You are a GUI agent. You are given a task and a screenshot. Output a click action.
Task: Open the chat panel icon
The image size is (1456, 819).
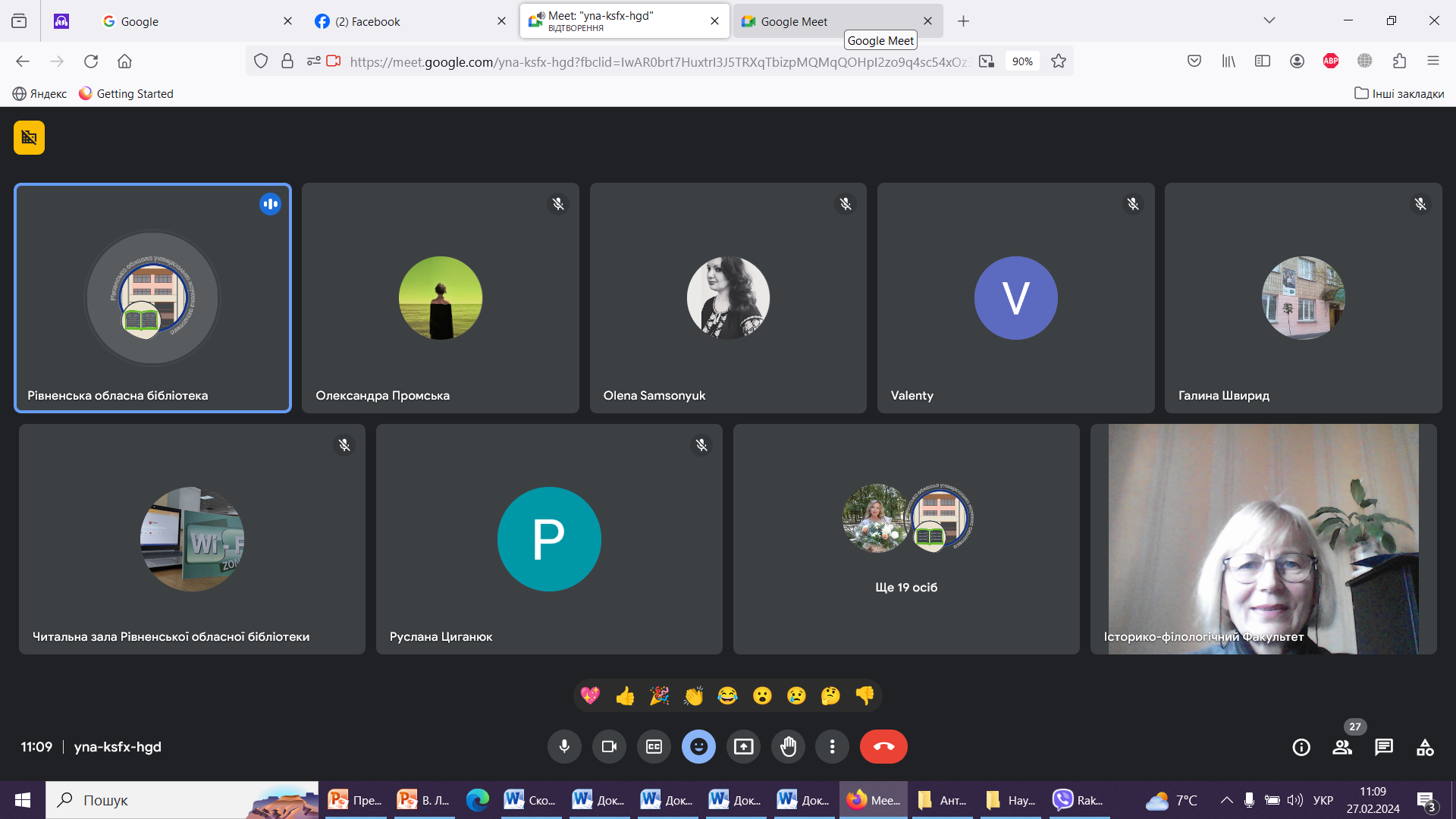1384,748
